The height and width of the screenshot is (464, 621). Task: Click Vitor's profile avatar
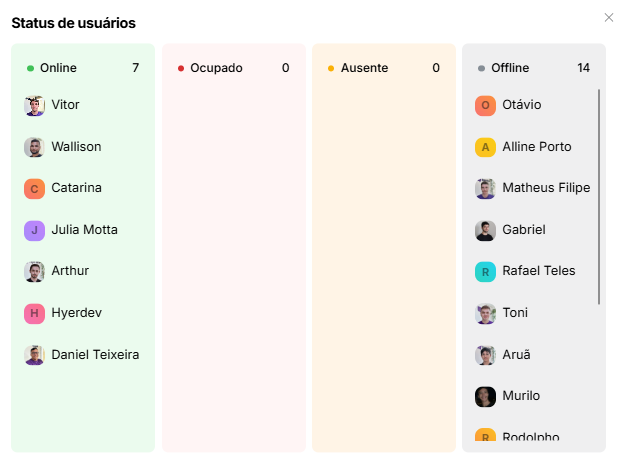[34, 105]
